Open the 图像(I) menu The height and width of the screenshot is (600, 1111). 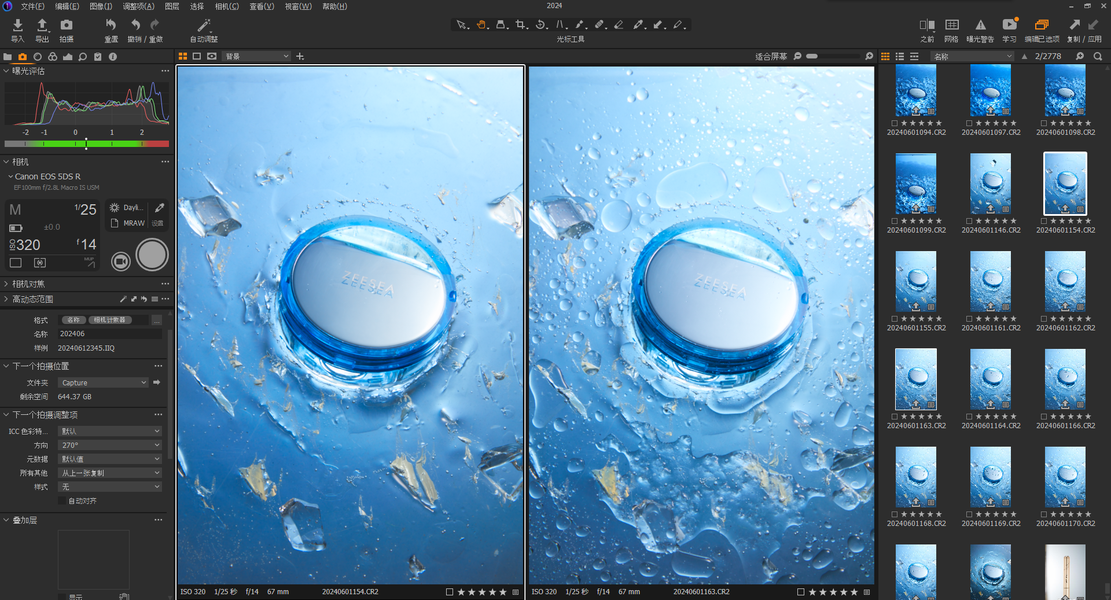[x=101, y=6]
